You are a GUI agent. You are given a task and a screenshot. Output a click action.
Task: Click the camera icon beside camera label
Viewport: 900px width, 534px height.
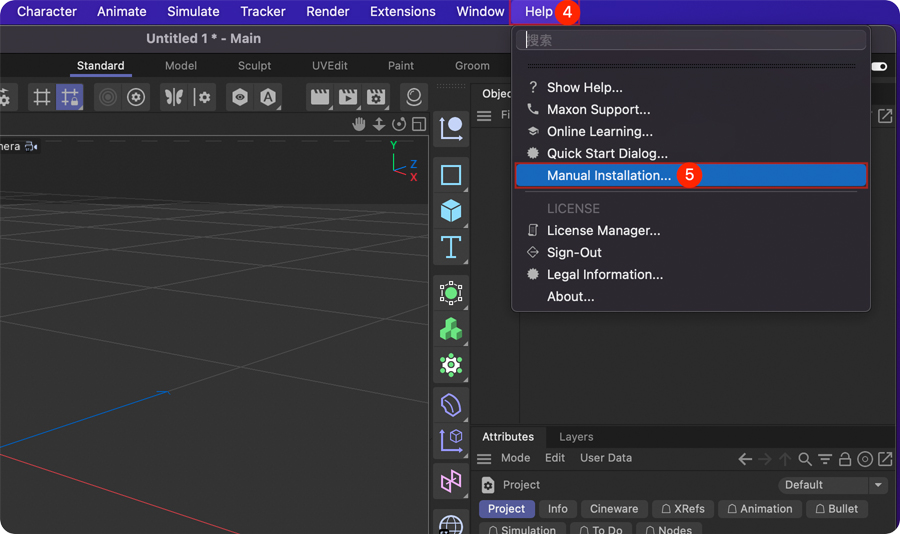click(31, 146)
